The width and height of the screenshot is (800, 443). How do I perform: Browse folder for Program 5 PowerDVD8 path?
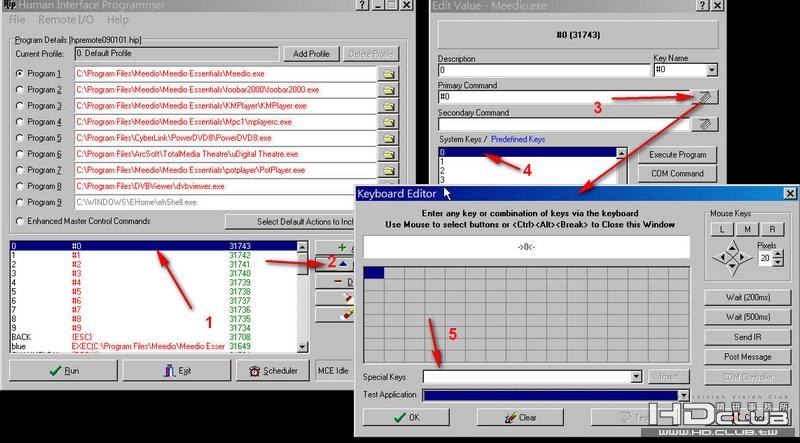coord(389,138)
